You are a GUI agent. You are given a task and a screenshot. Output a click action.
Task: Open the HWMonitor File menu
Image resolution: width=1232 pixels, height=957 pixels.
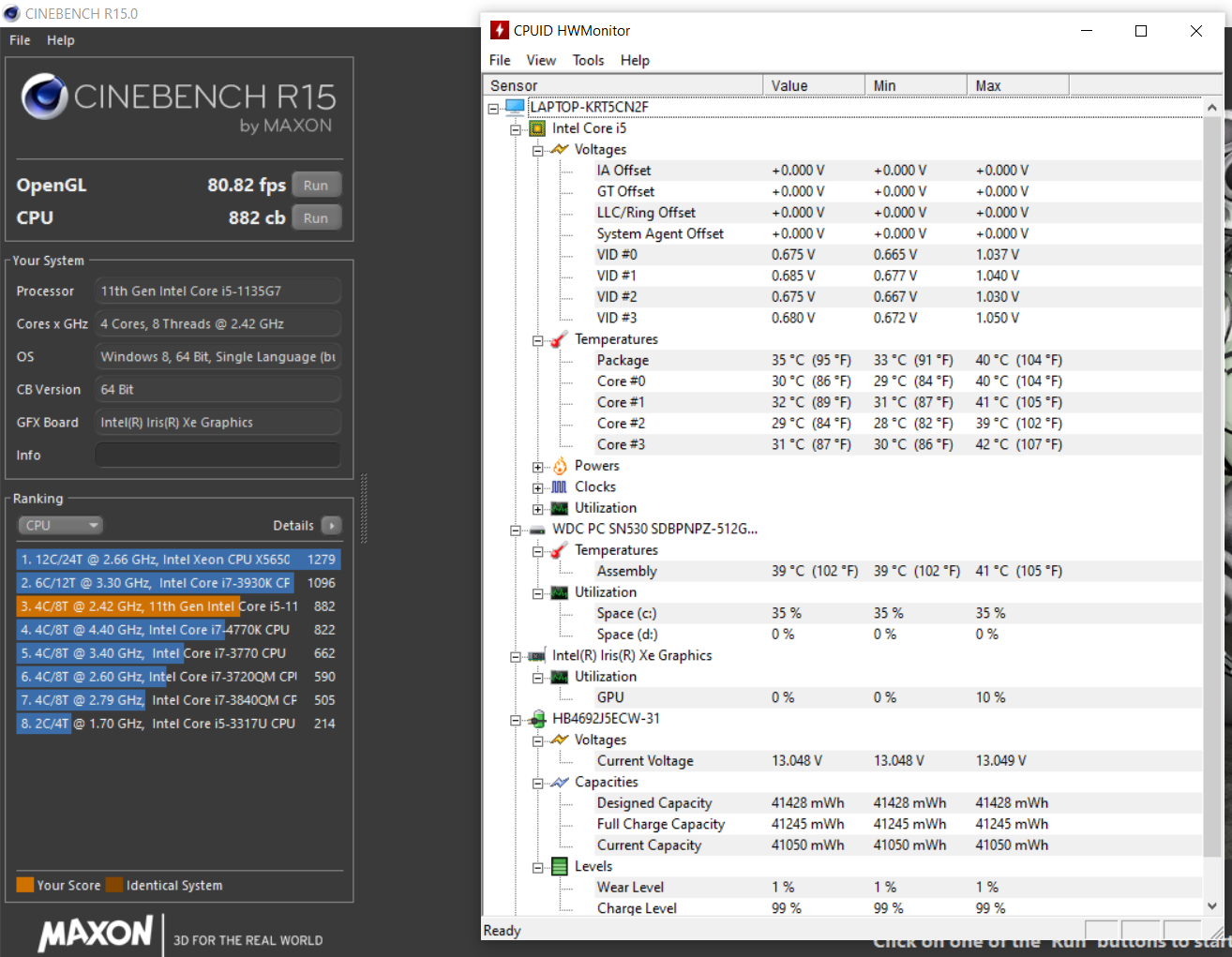click(500, 60)
